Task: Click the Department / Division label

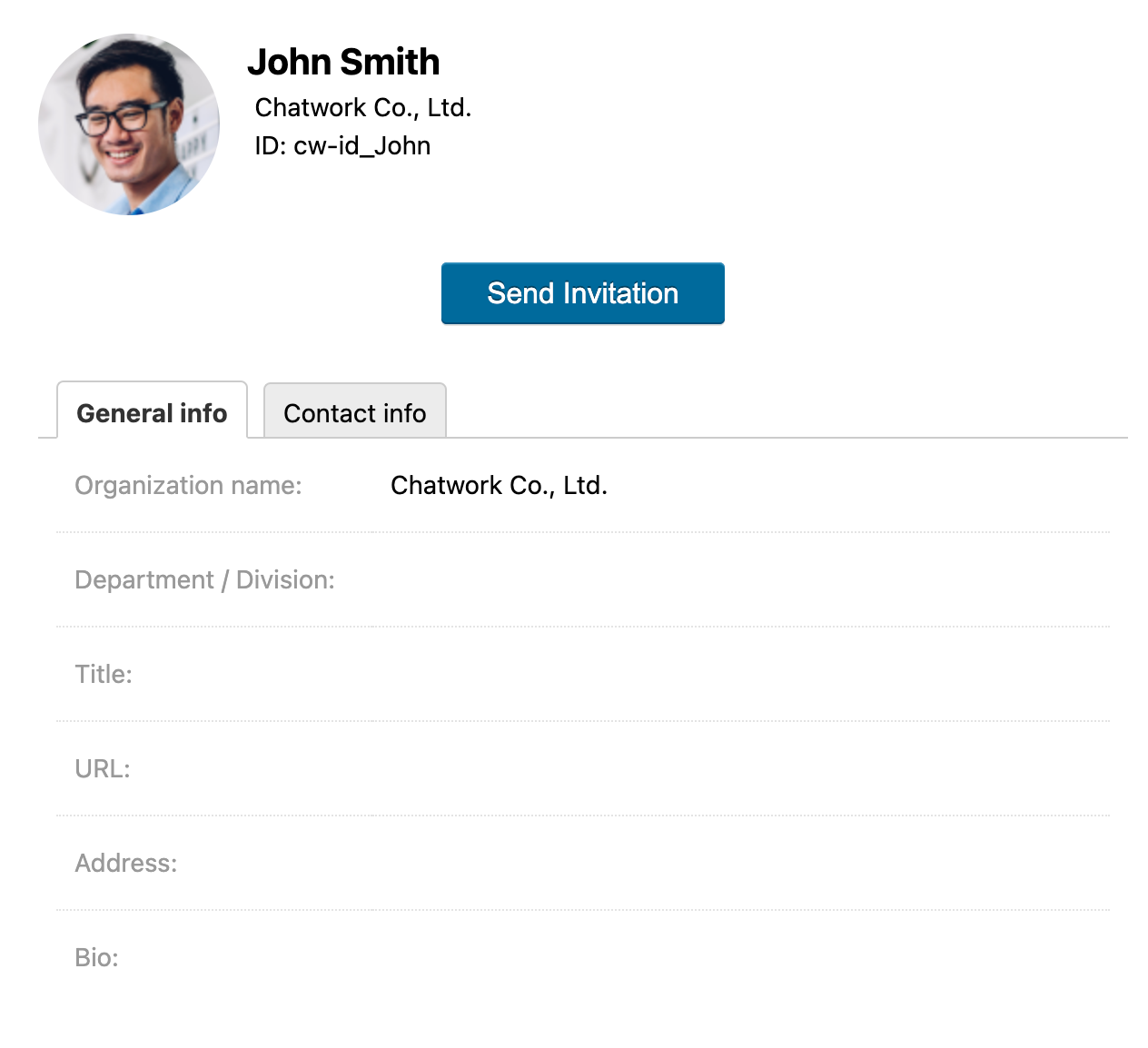Action: click(204, 579)
